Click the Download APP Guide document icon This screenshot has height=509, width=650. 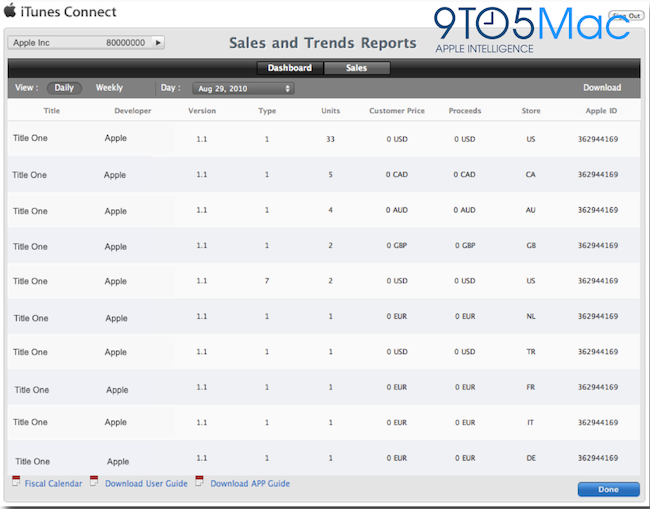[199, 481]
